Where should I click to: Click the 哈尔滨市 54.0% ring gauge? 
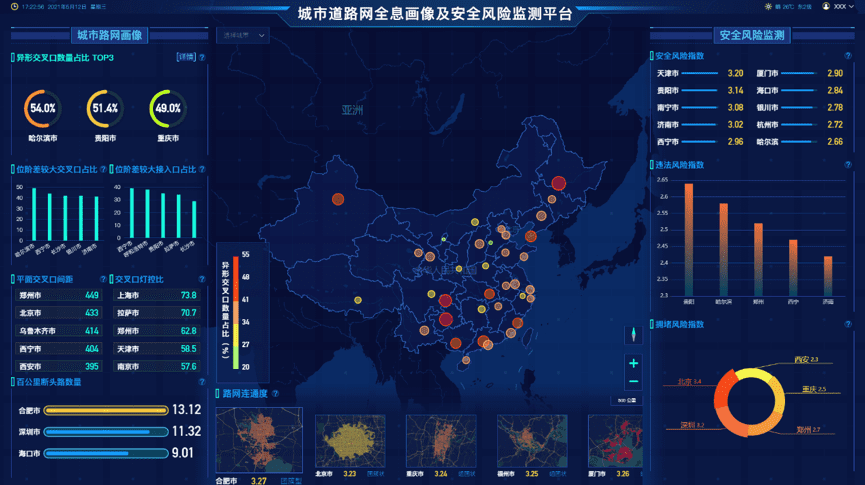[x=43, y=108]
